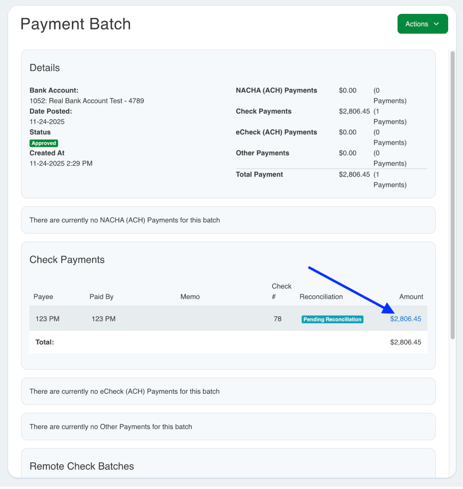Viewport: 463px width, 489px height.
Task: Open the $2,806.45 check amount link
Action: point(405,319)
